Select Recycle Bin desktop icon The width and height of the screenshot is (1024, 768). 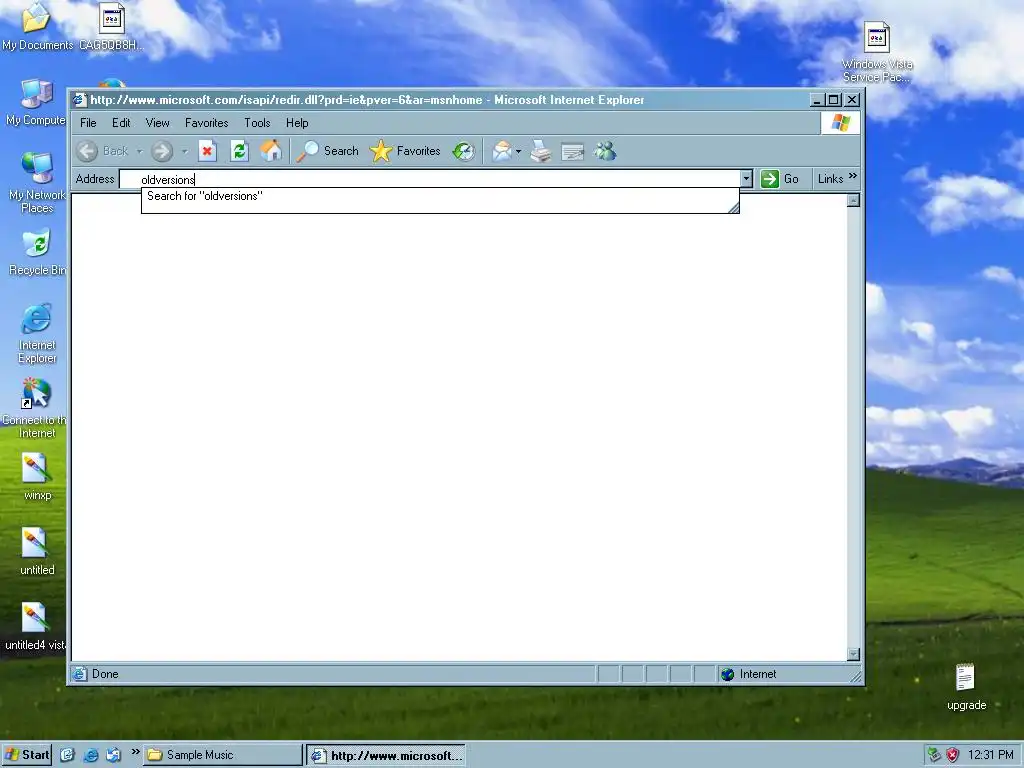[x=37, y=252]
